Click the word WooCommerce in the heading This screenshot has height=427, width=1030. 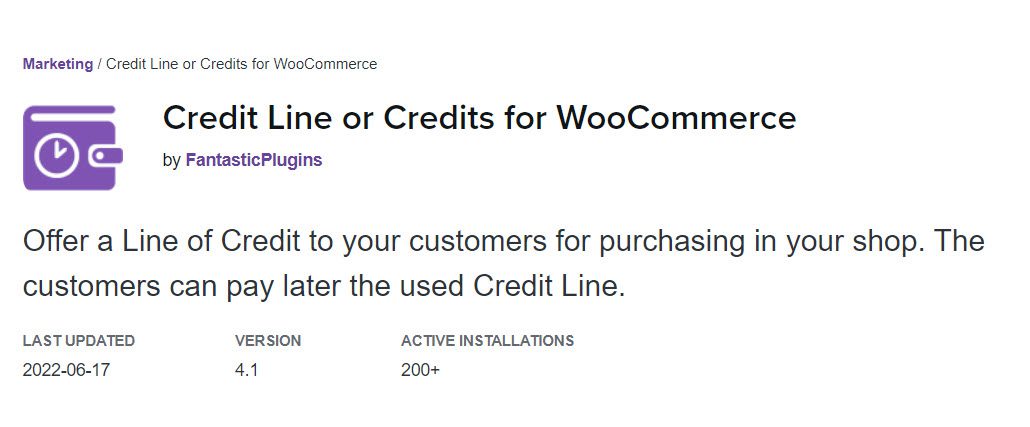(x=676, y=119)
